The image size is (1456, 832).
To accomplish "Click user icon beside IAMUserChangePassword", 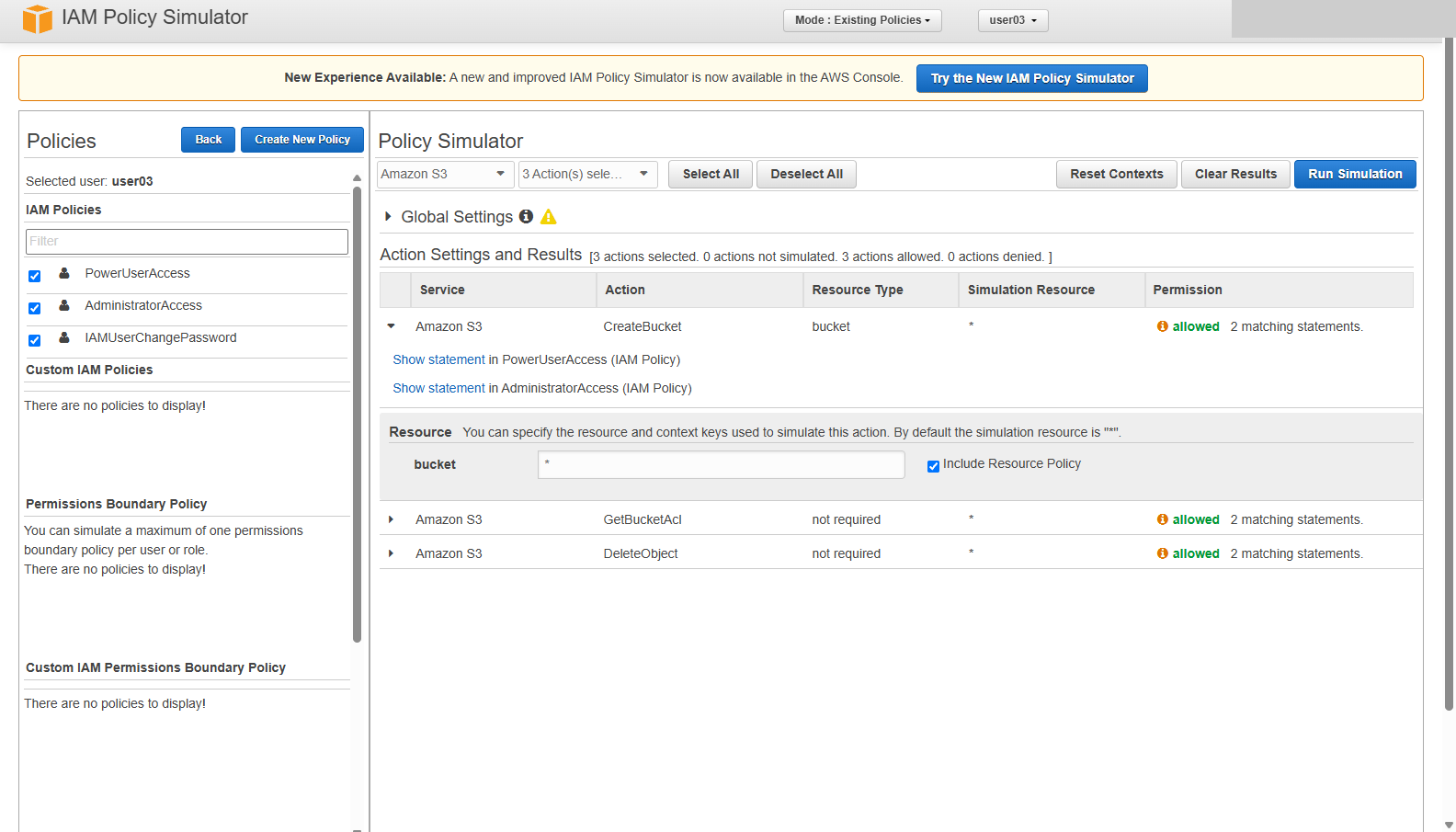I will tap(64, 337).
